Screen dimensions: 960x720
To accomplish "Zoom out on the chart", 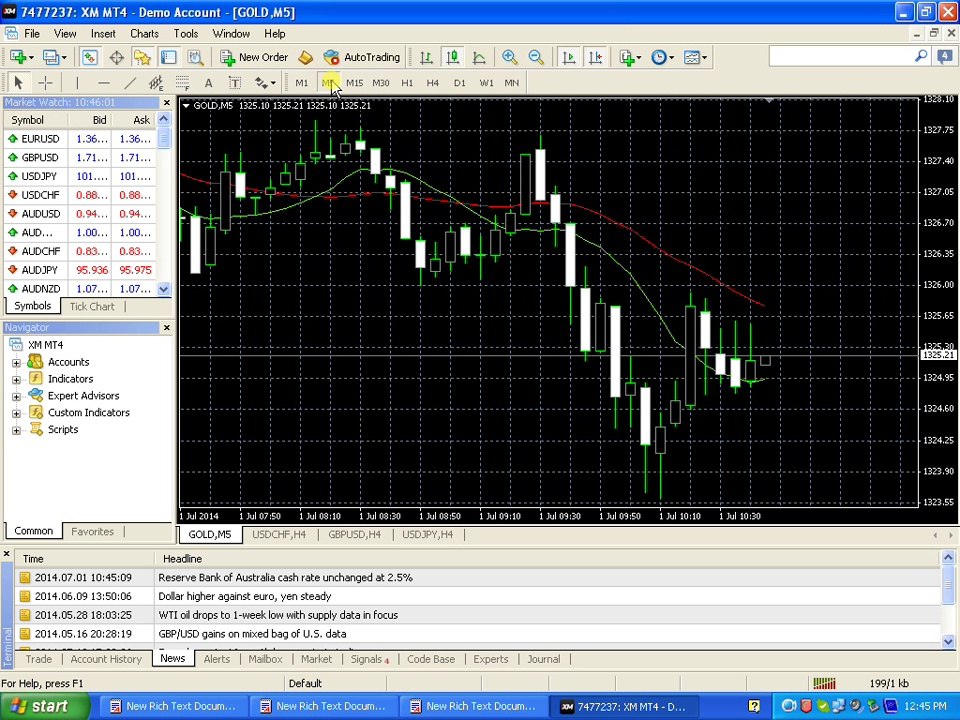I will tap(536, 57).
